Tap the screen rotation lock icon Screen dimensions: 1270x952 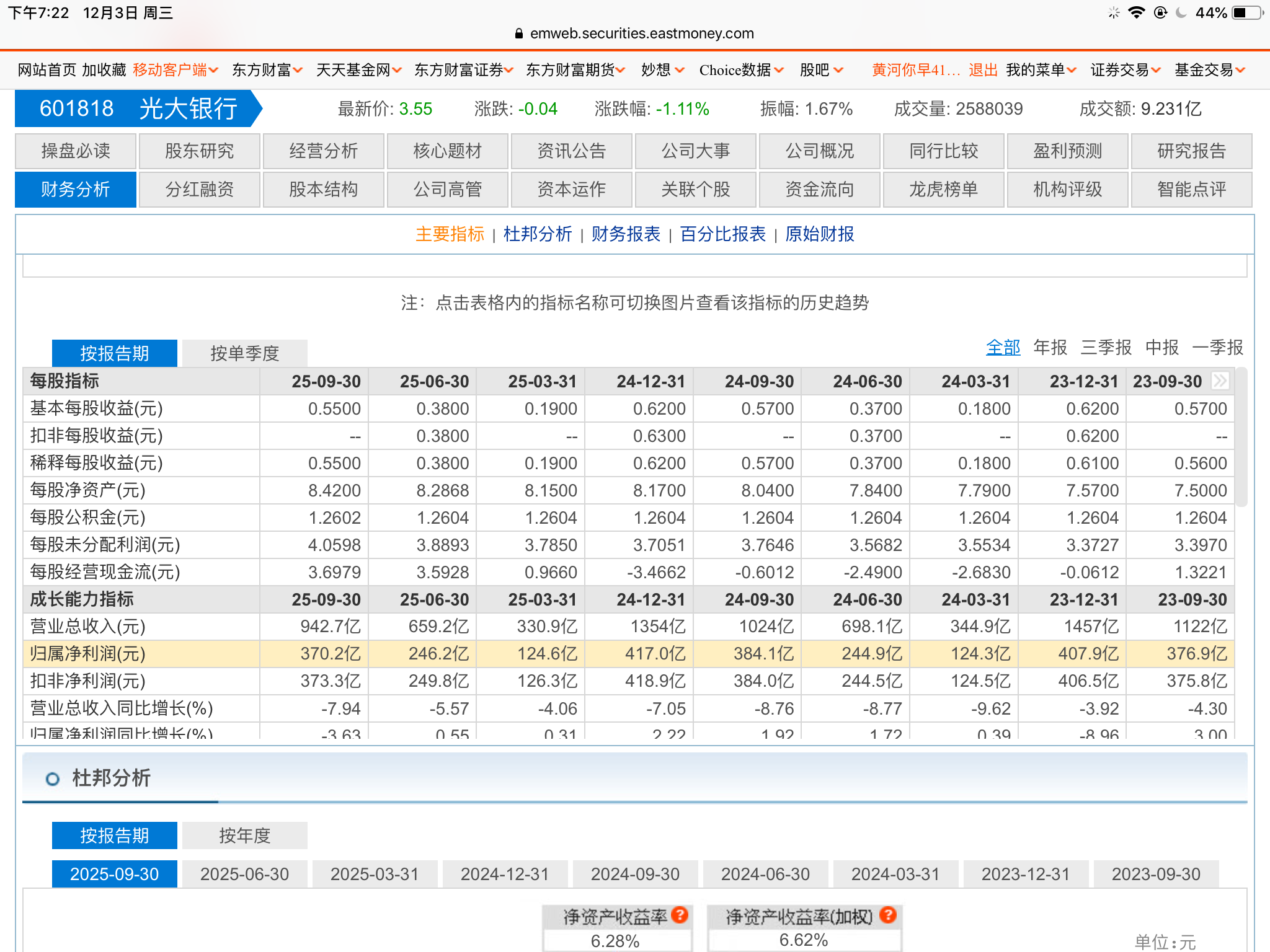click(x=1160, y=12)
